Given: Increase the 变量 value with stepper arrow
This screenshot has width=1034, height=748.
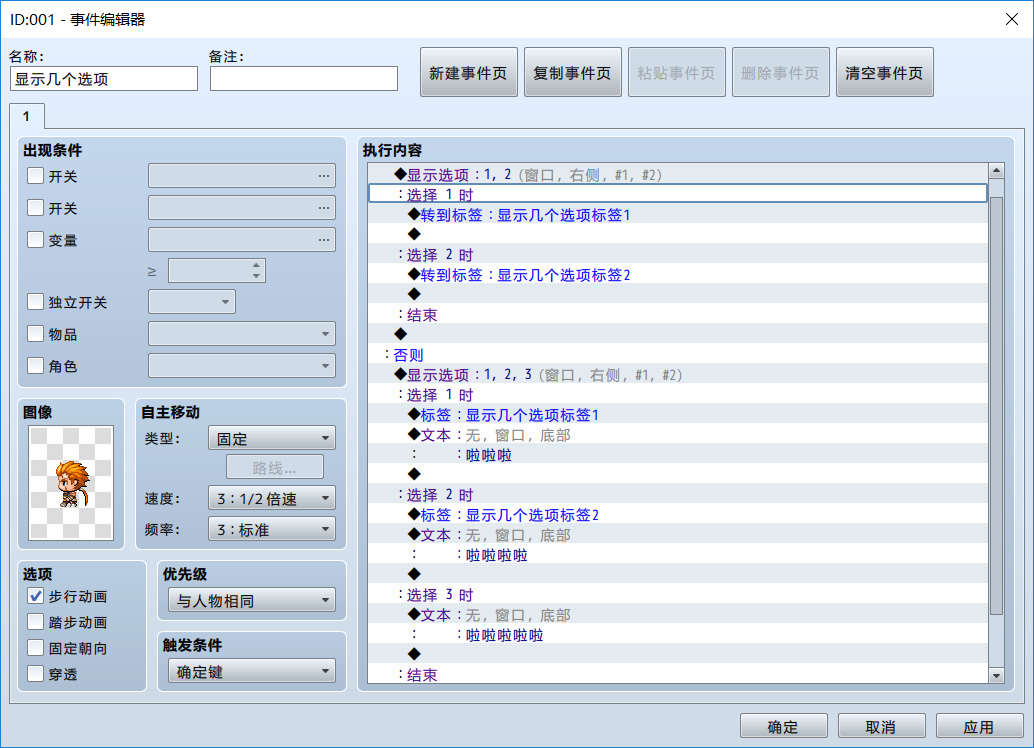Looking at the screenshot, I should [257, 265].
